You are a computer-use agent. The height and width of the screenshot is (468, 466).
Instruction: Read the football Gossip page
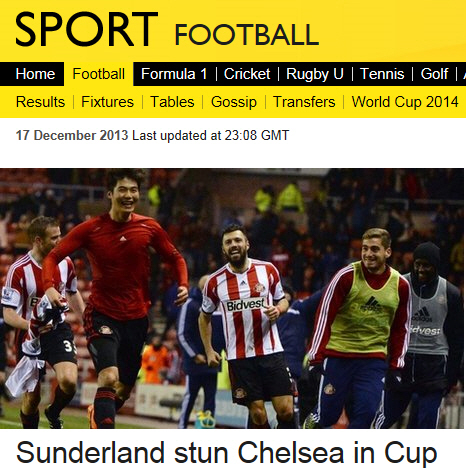click(234, 102)
